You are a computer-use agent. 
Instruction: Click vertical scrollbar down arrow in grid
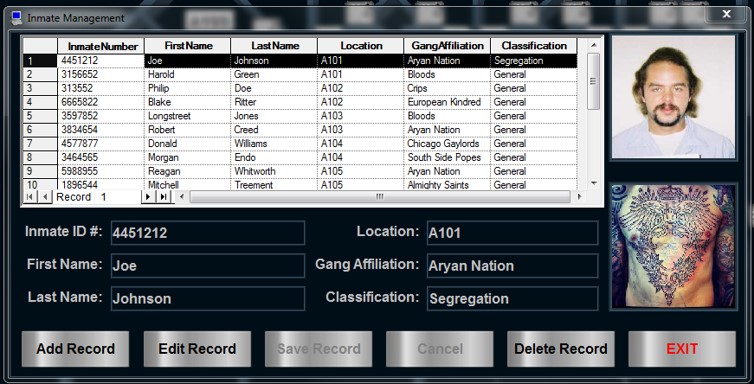(593, 183)
